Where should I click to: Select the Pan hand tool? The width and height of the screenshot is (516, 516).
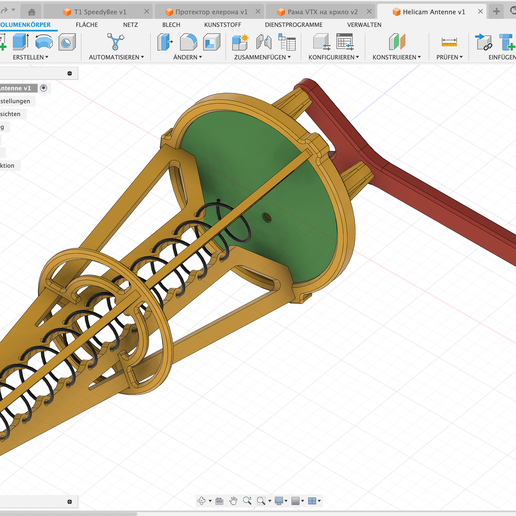pyautogui.click(x=233, y=501)
